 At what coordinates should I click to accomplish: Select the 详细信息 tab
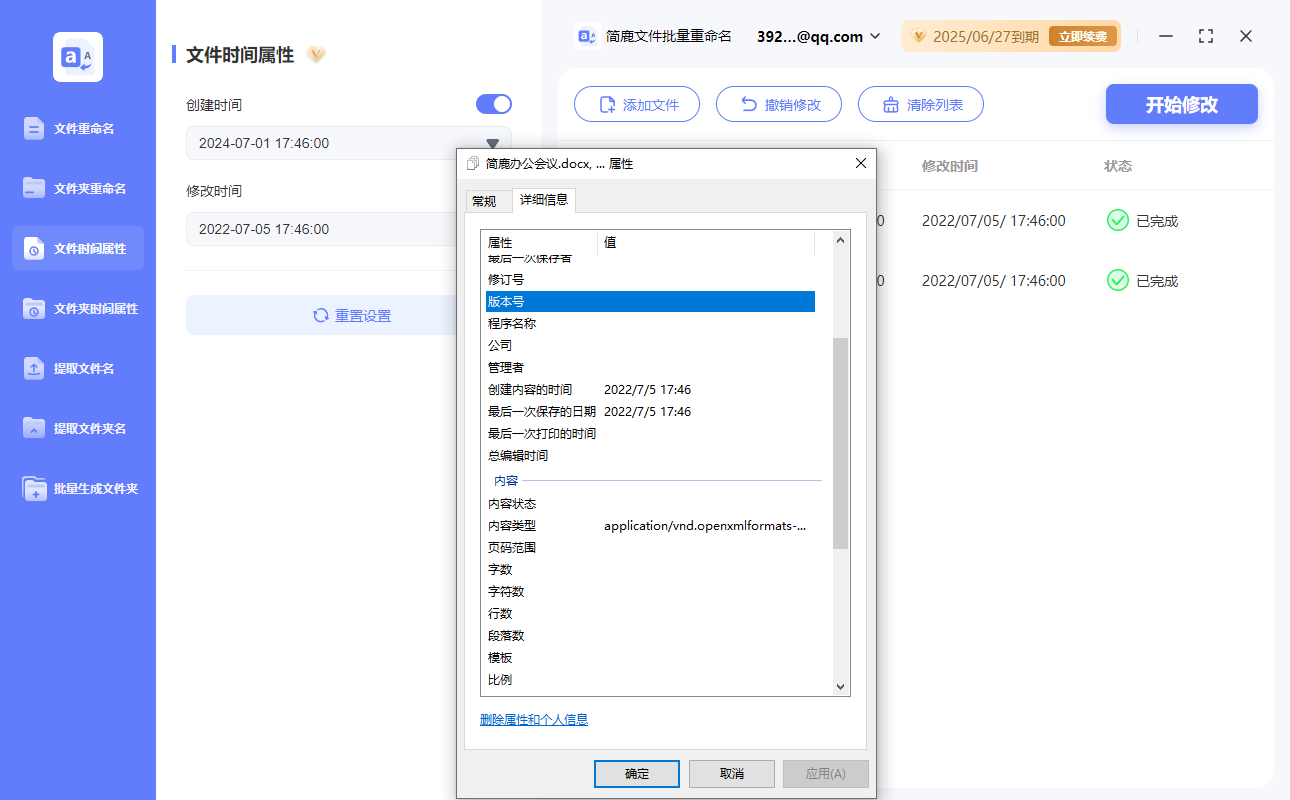544,200
